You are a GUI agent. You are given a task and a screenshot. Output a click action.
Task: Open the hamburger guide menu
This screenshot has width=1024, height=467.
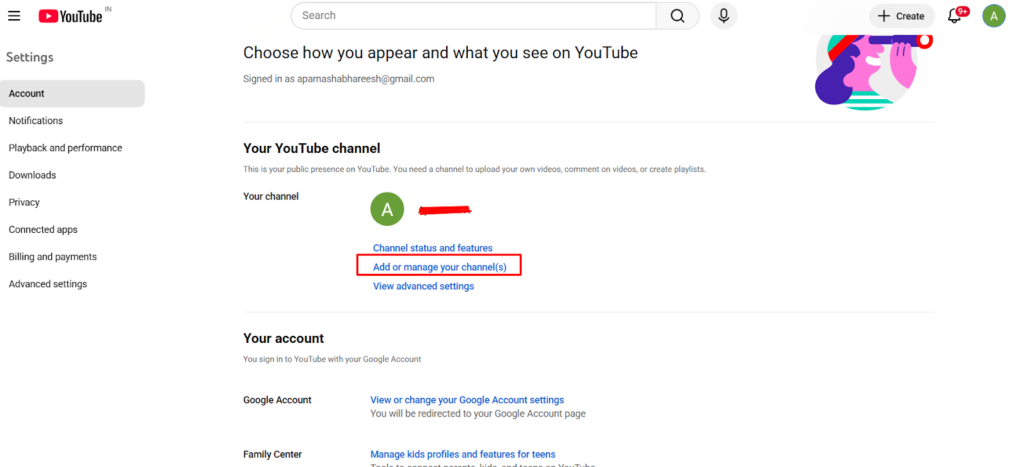tap(14, 16)
